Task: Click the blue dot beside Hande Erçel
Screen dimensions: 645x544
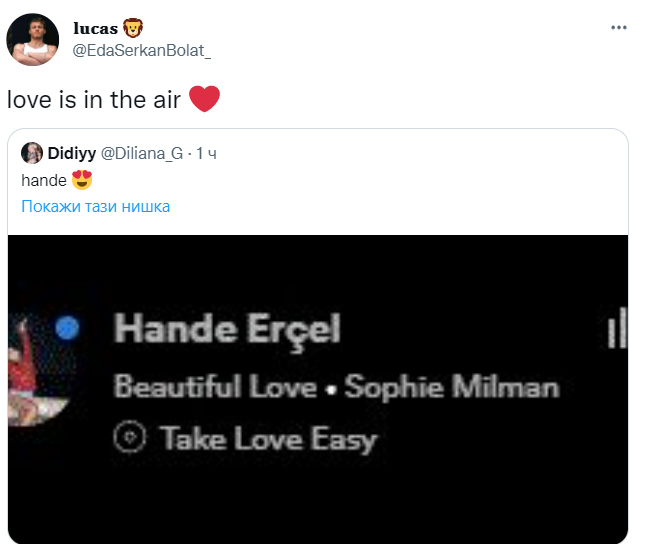Action: [68, 328]
